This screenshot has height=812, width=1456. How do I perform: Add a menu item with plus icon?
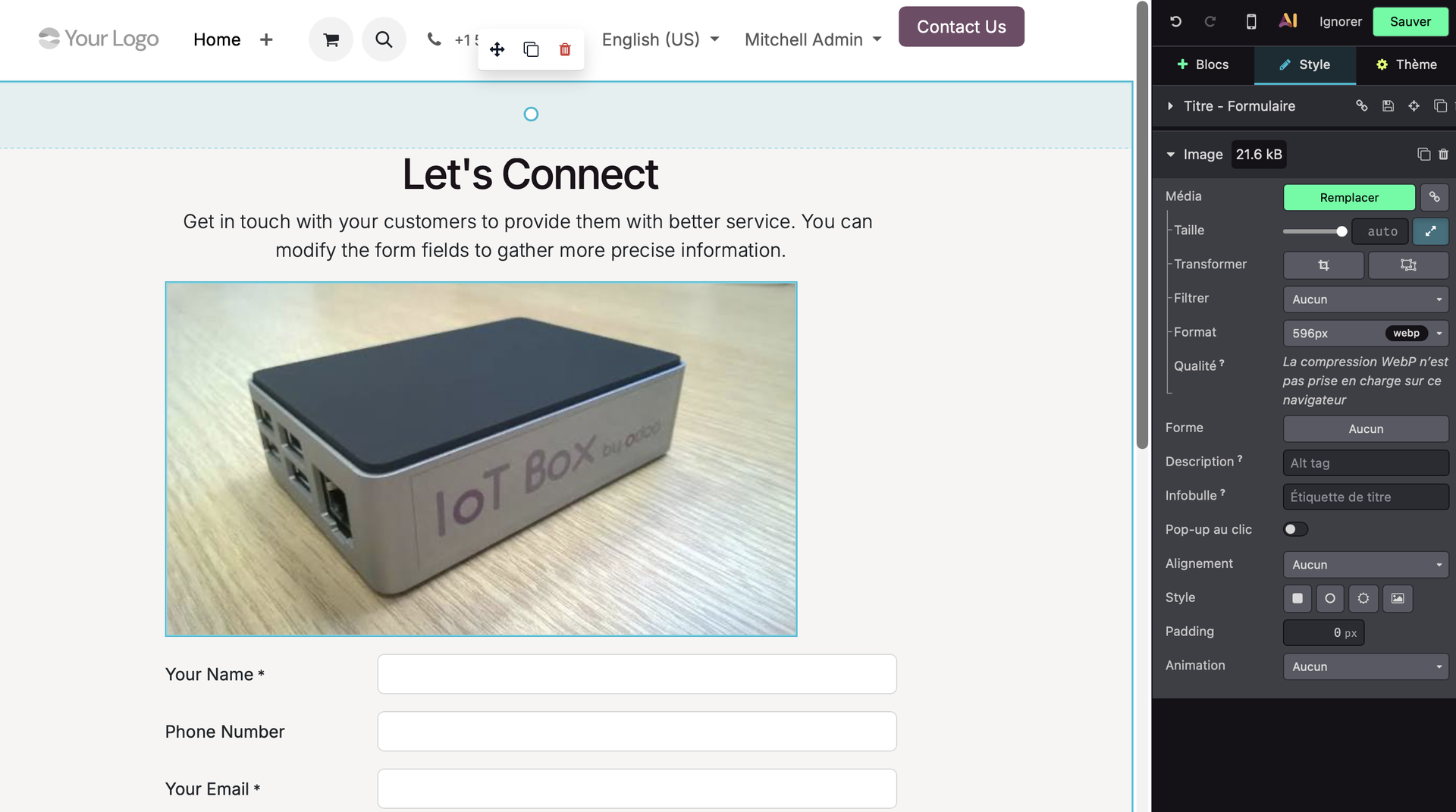tap(265, 39)
